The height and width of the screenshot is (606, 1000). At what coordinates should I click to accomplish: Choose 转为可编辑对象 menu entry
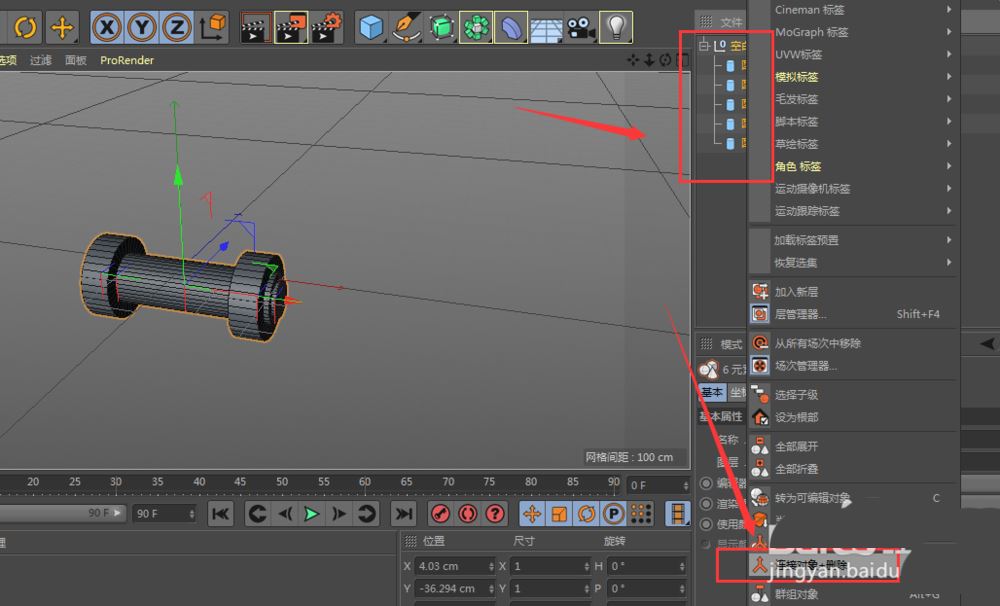pos(855,498)
